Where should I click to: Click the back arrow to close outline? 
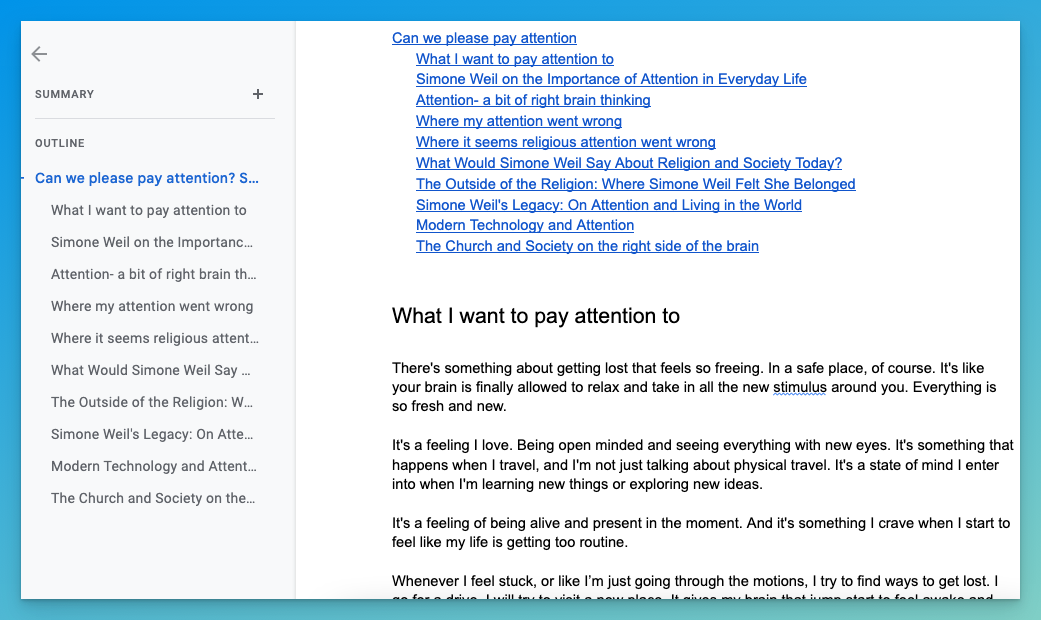[x=39, y=54]
